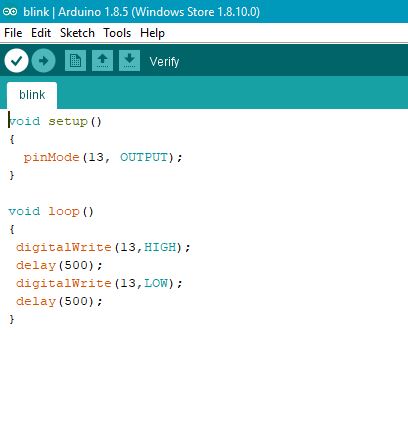Click the first 'delay(500);' line
The height and width of the screenshot is (439, 408).
click(59, 265)
